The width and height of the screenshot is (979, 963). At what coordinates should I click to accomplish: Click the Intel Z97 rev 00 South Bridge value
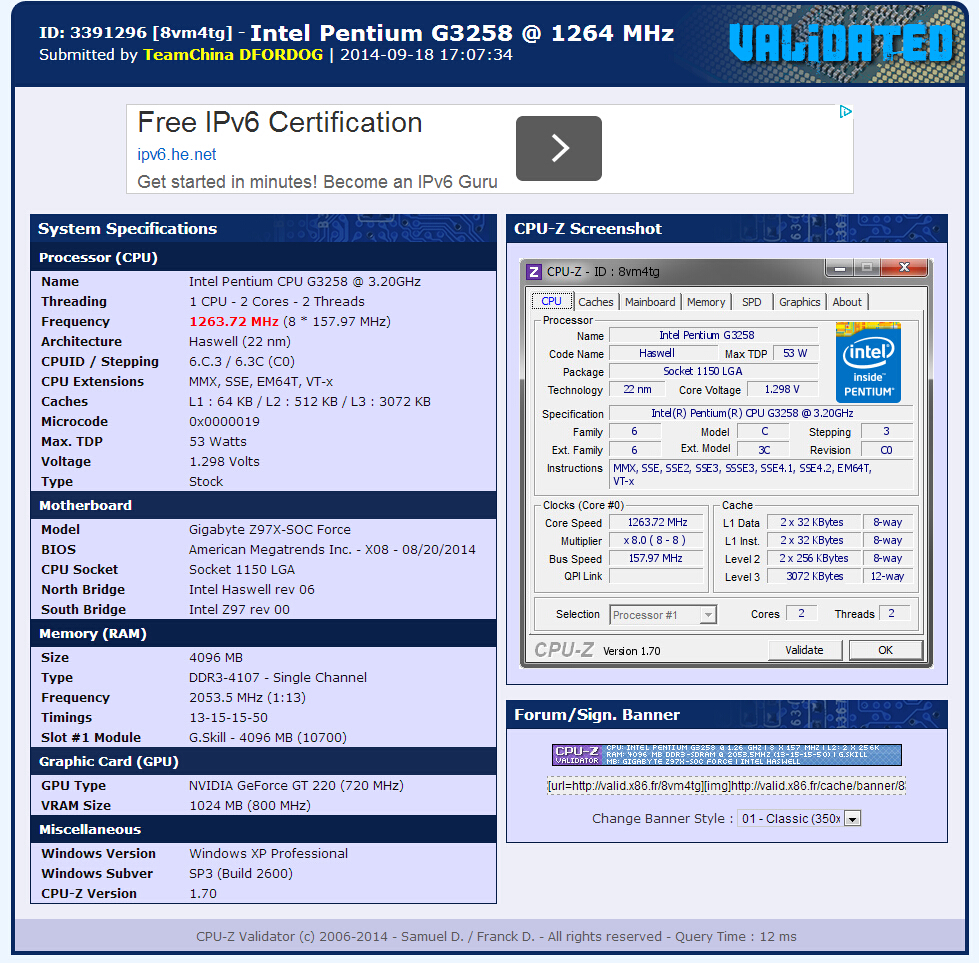(x=239, y=610)
